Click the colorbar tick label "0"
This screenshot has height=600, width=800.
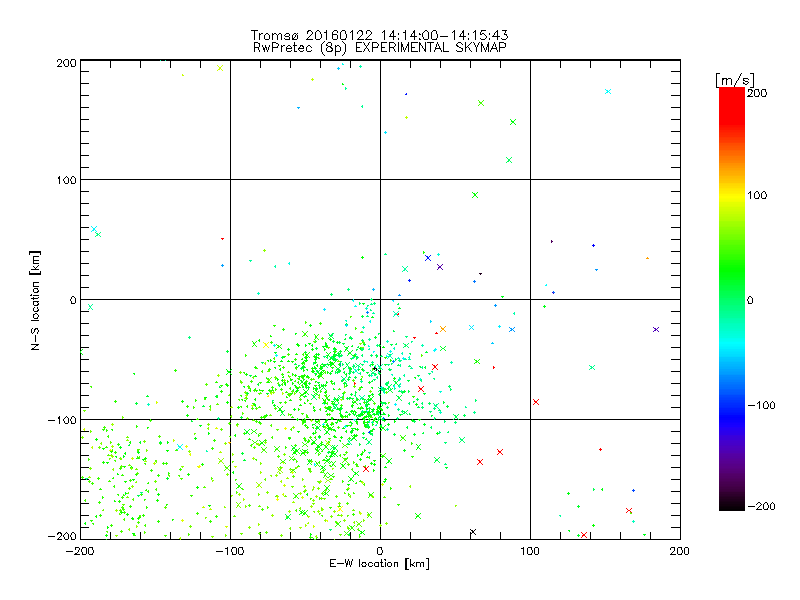[x=749, y=300]
